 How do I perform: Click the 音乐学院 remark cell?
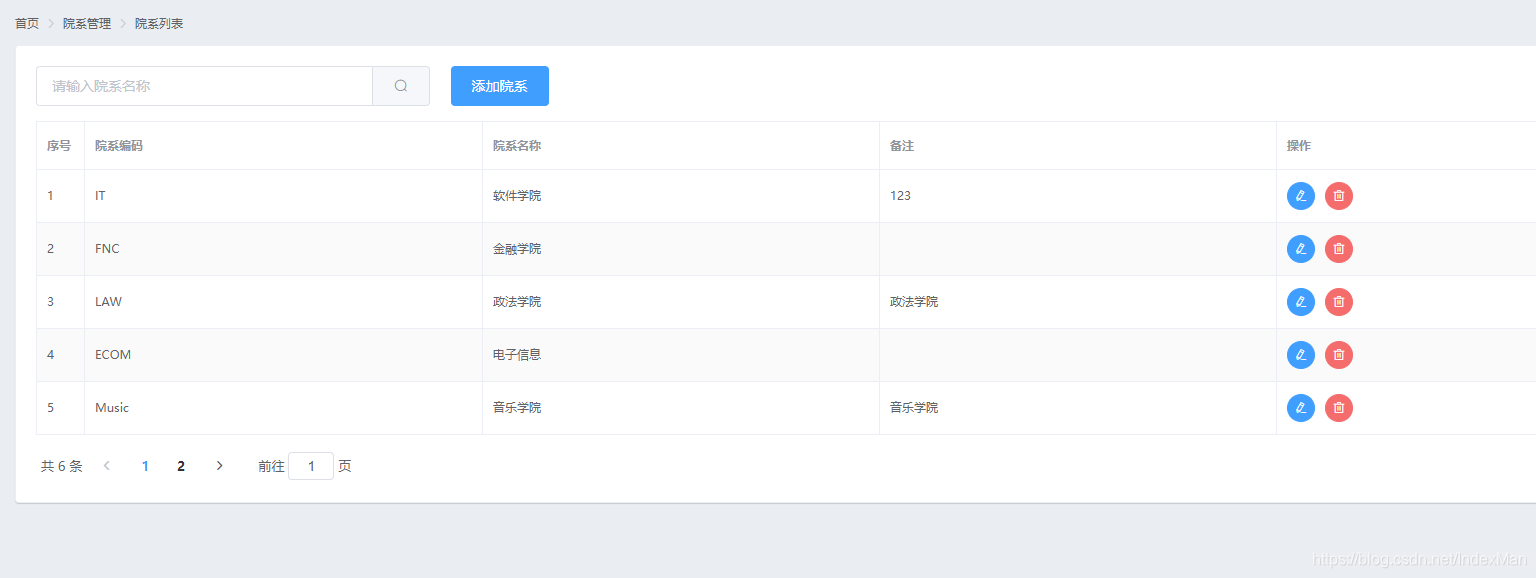point(1078,408)
